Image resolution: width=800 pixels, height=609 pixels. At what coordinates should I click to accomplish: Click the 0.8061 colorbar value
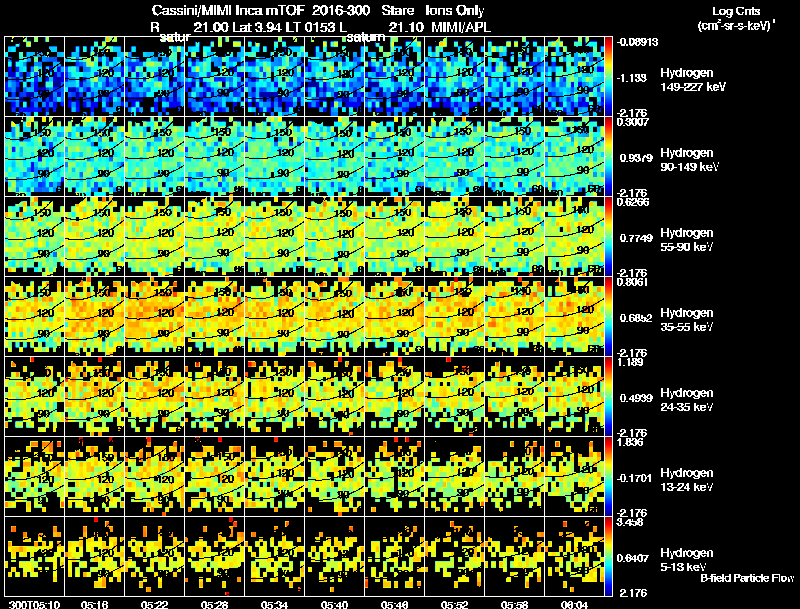pyautogui.click(x=633, y=282)
